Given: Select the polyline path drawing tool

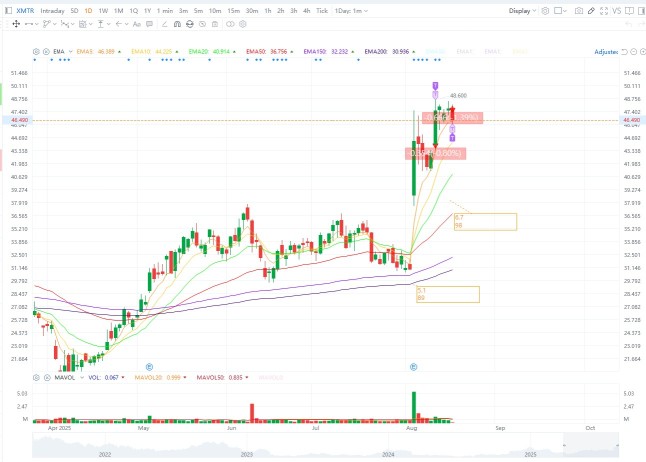Looking at the screenshot, I should 47,24.
